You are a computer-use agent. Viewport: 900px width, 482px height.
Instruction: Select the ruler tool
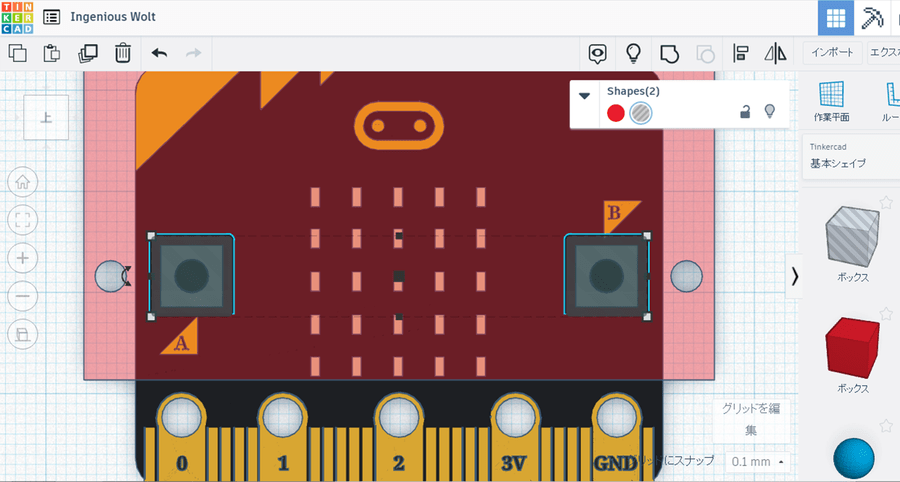click(891, 102)
